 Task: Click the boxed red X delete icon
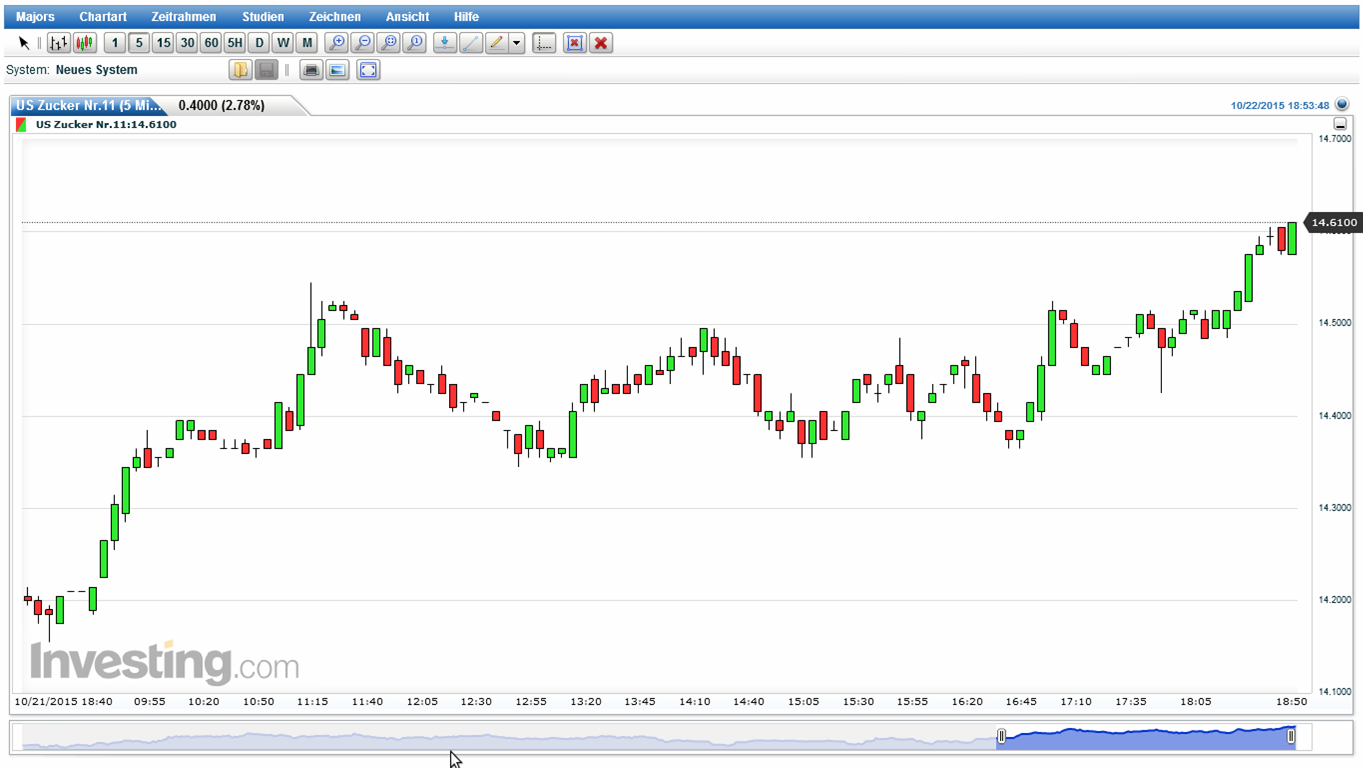(x=575, y=43)
